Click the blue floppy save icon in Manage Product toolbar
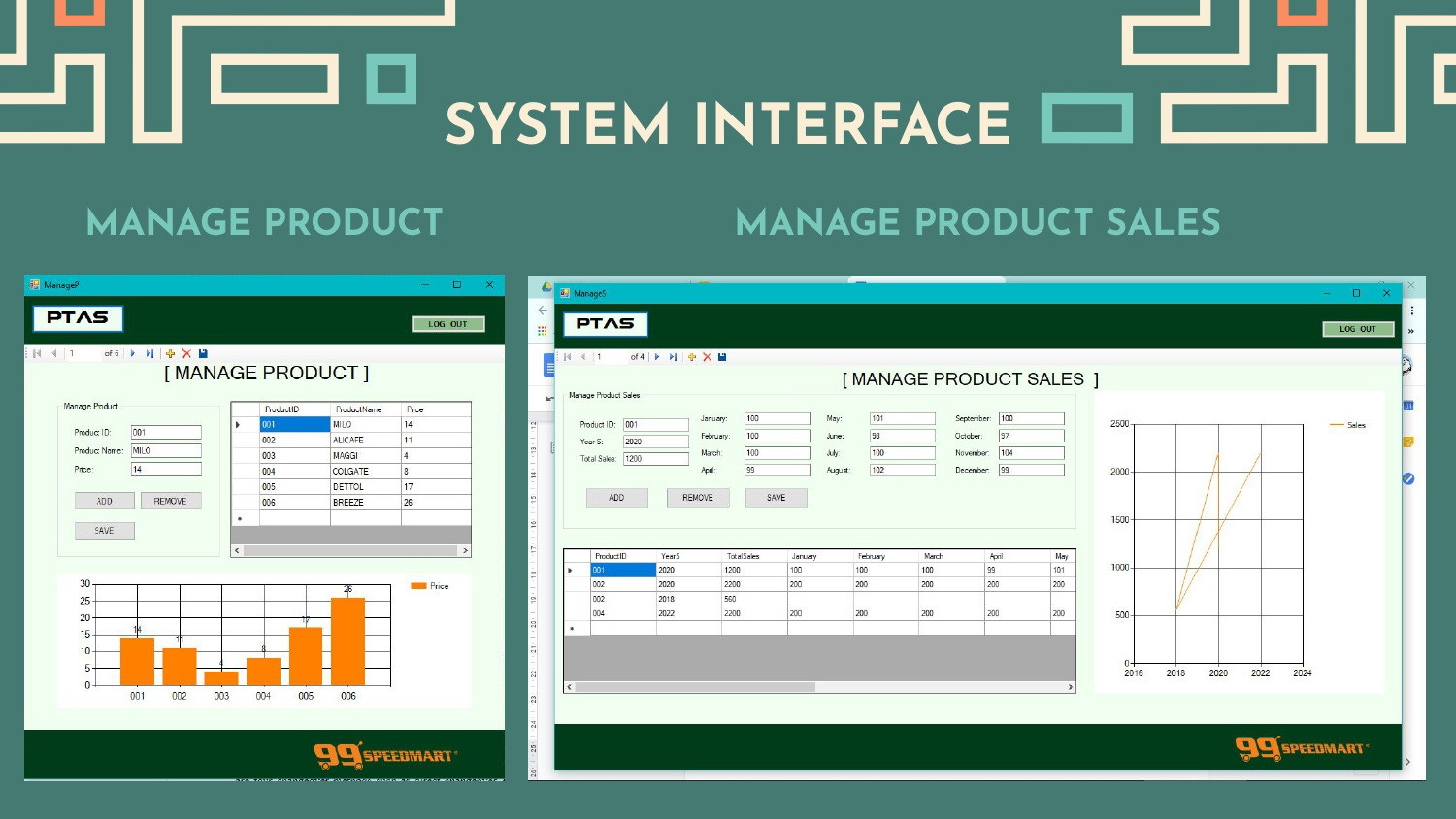1456x819 pixels. coord(203,354)
